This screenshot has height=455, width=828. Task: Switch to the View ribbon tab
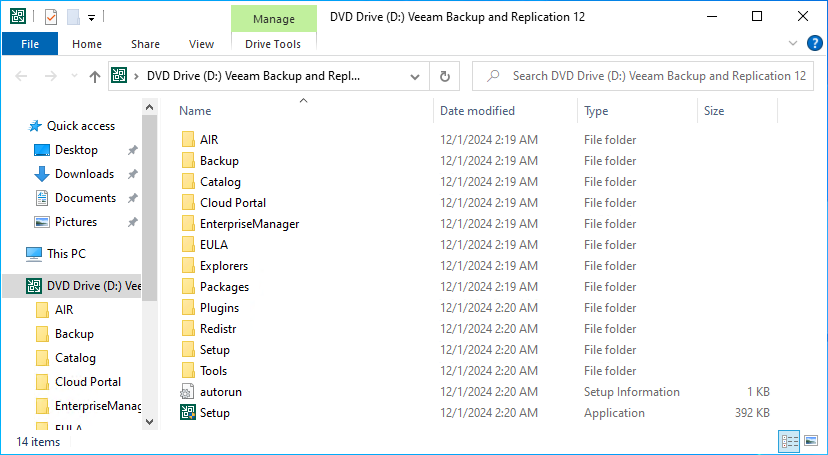click(201, 44)
